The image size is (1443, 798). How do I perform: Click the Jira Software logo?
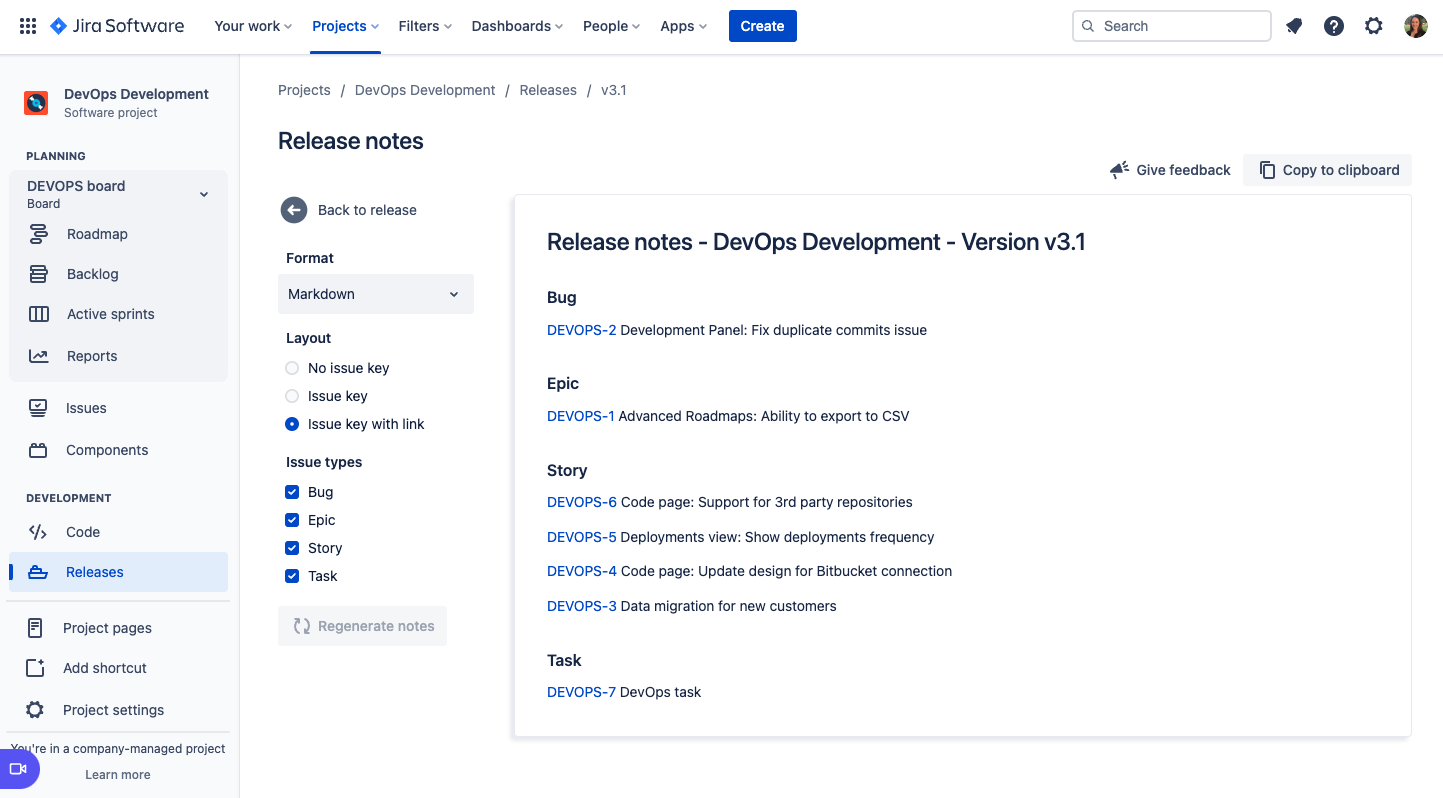[117, 26]
